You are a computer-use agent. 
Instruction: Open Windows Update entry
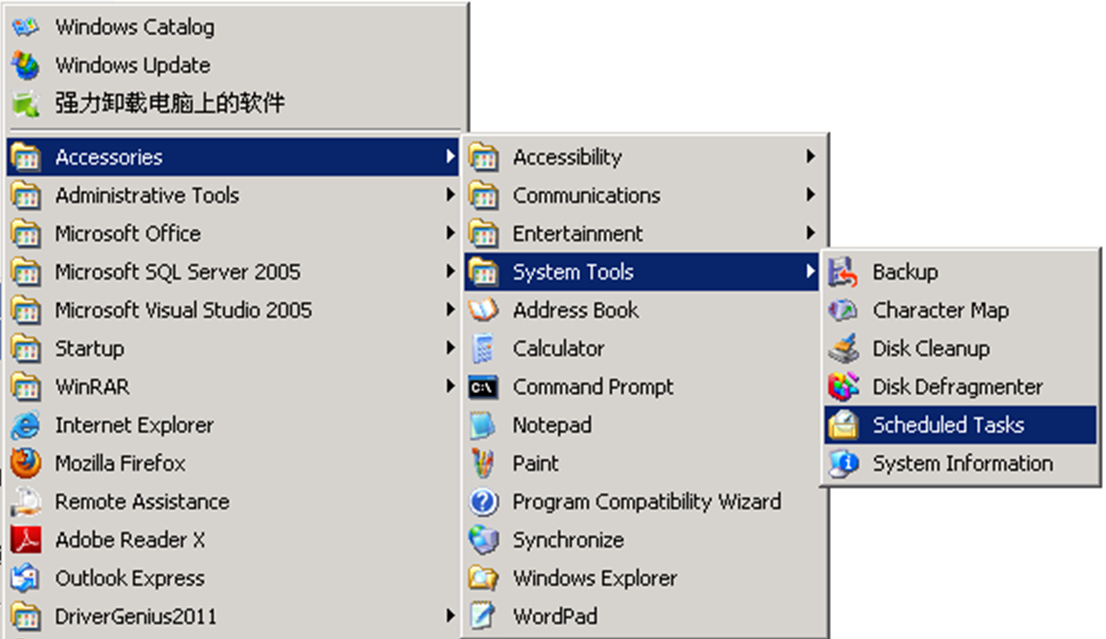233,66
